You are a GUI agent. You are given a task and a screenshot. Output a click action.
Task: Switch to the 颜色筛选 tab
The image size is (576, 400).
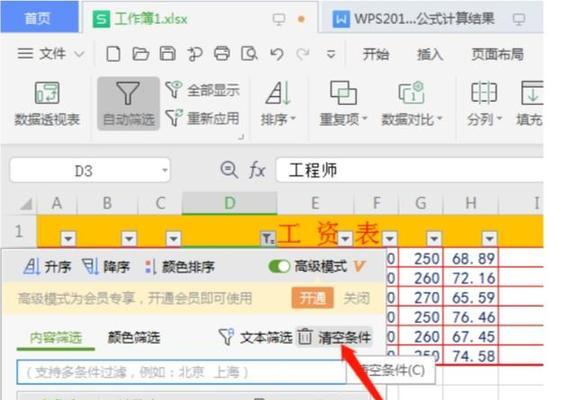(x=134, y=337)
